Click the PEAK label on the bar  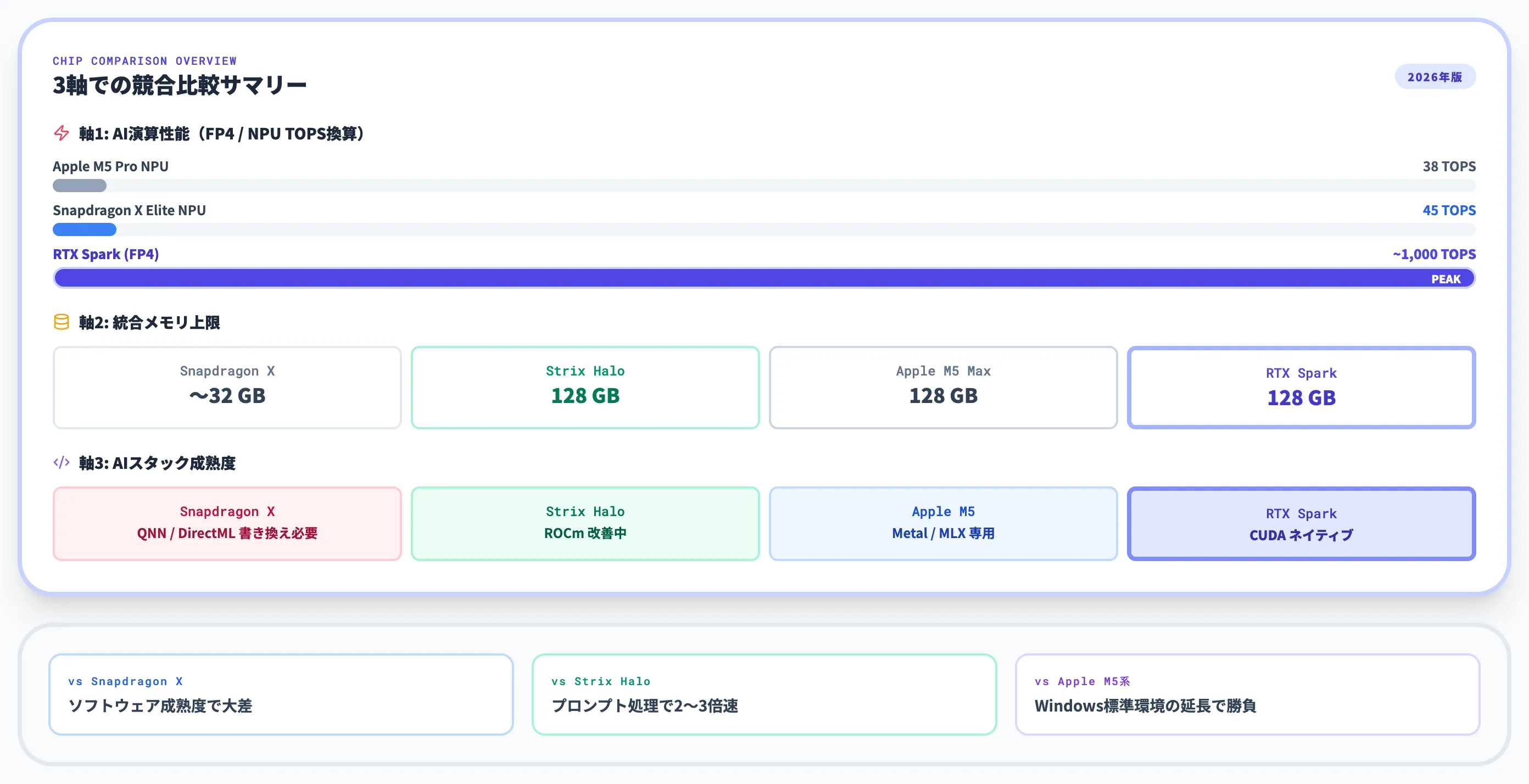[x=1446, y=279]
